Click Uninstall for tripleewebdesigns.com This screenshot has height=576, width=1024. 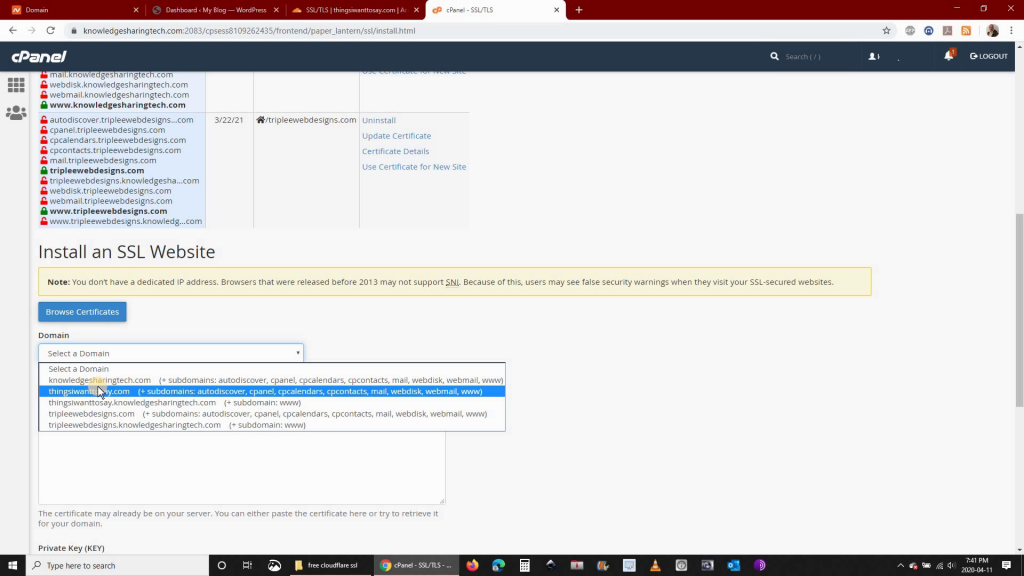379,120
